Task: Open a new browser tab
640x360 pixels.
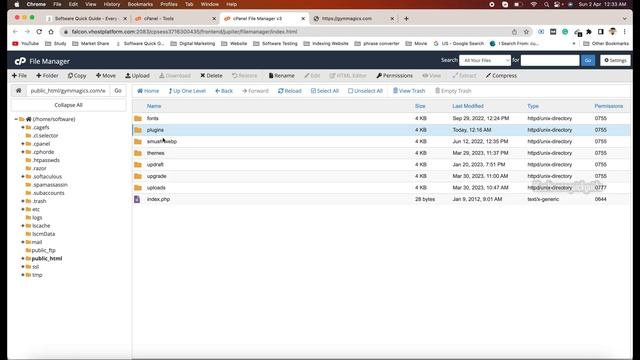Action: click(406, 18)
